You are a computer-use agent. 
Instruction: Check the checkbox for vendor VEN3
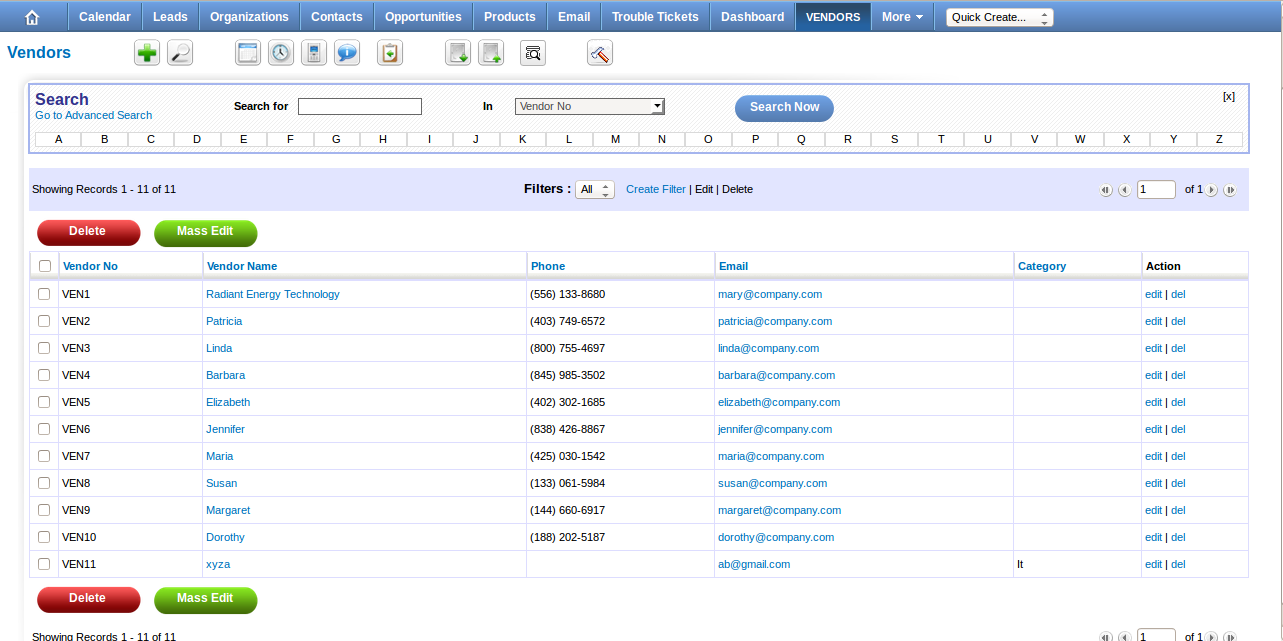click(x=44, y=348)
